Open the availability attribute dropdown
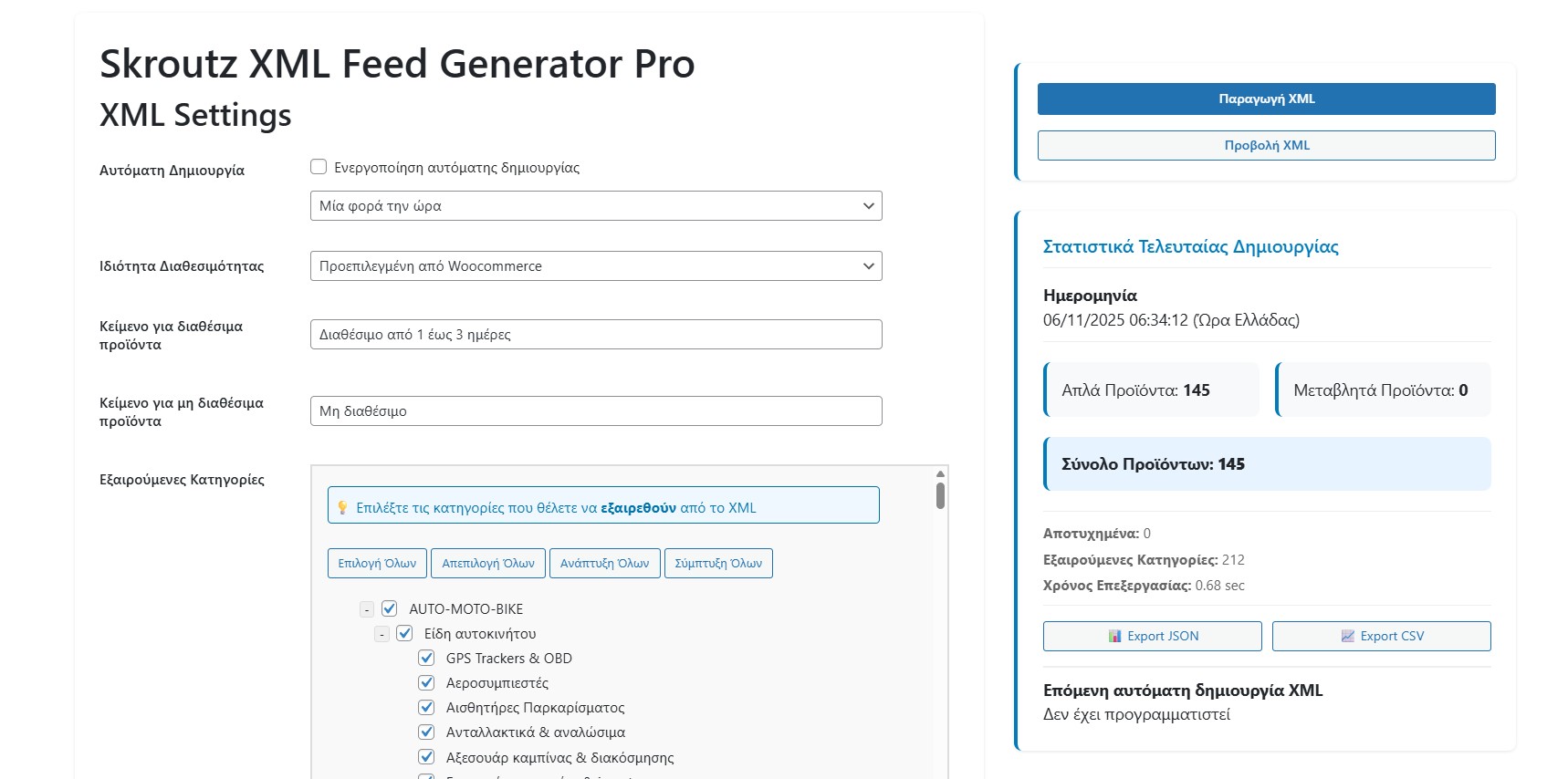This screenshot has height=779, width=1568. coord(596,266)
